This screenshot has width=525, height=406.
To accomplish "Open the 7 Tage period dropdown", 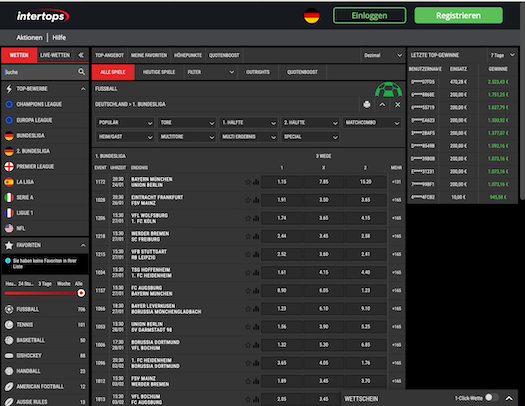I will (502, 55).
